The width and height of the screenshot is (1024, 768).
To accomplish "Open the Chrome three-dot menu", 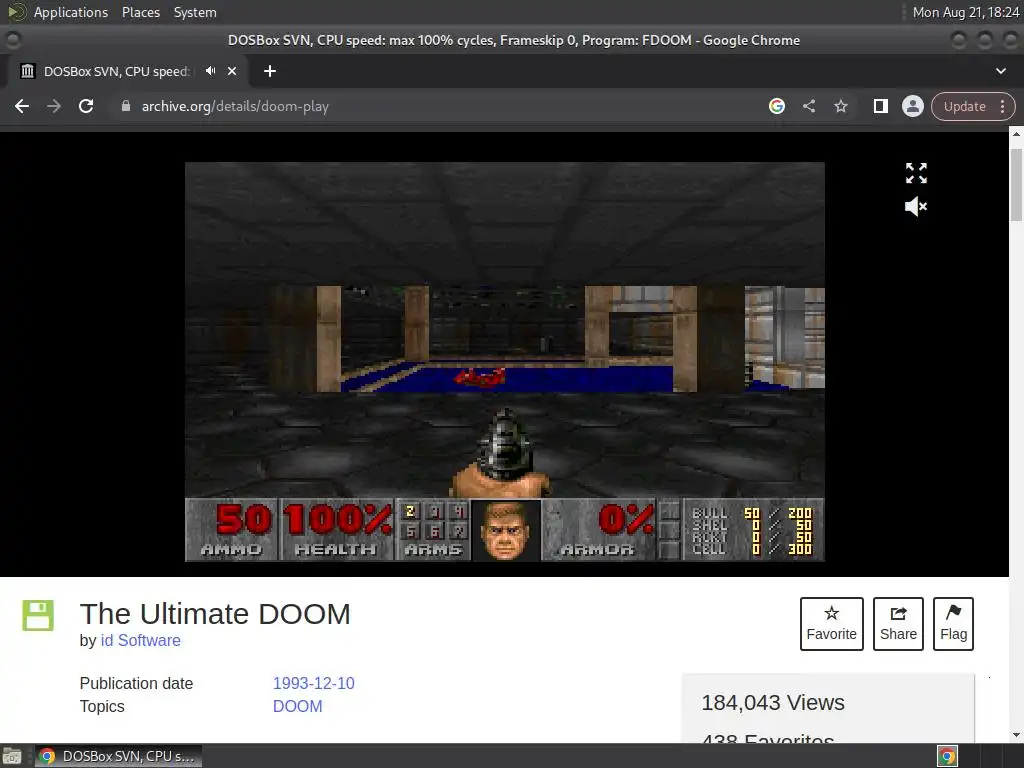I will coord(1002,106).
